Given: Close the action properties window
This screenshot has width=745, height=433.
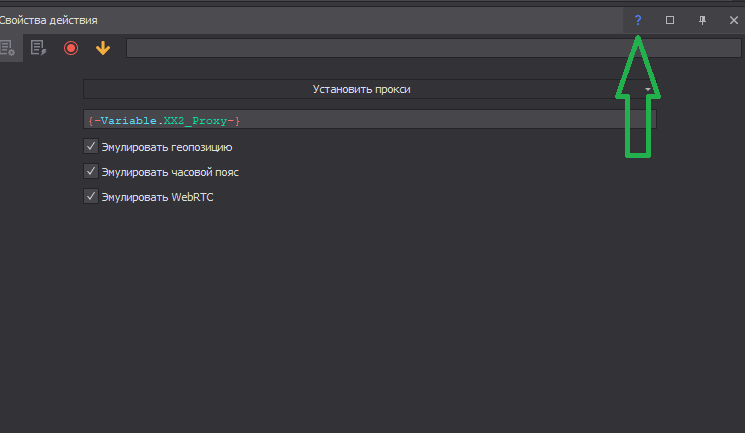Looking at the screenshot, I should tap(733, 20).
